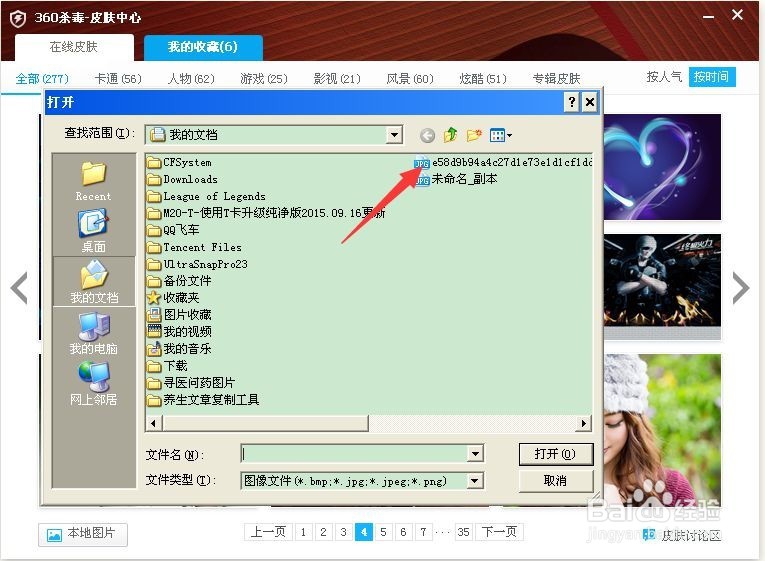Click the next skins right chevron
This screenshot has height=561, width=765.
pos(741,288)
